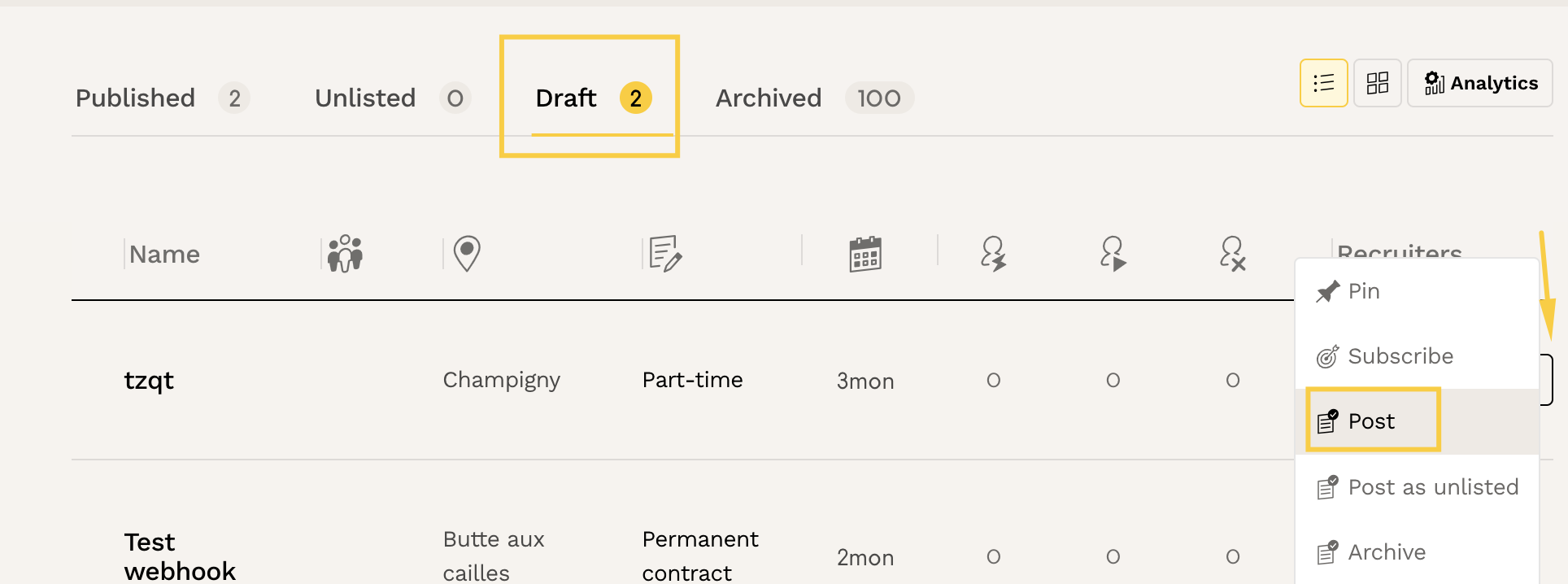Go to the Archived tab
The height and width of the screenshot is (584, 1568).
click(x=769, y=98)
